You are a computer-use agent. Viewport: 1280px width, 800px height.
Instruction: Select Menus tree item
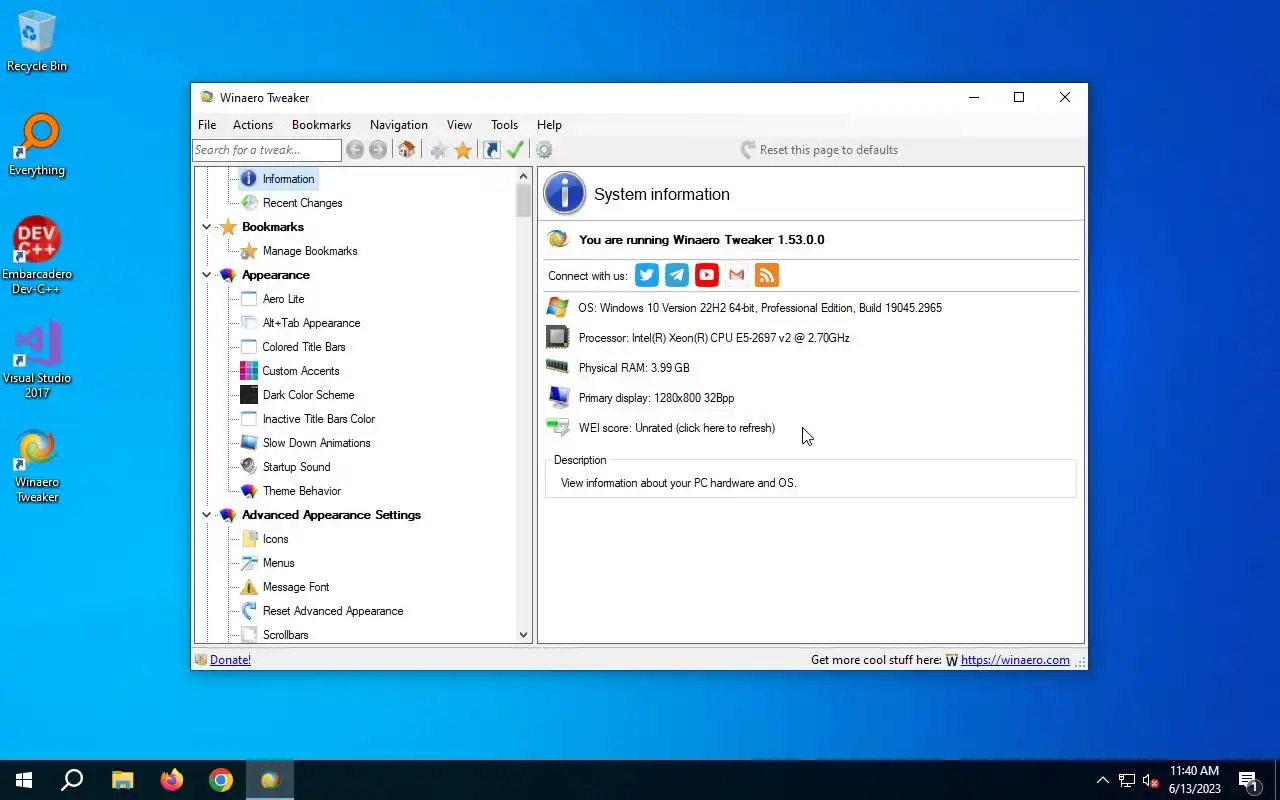278,563
